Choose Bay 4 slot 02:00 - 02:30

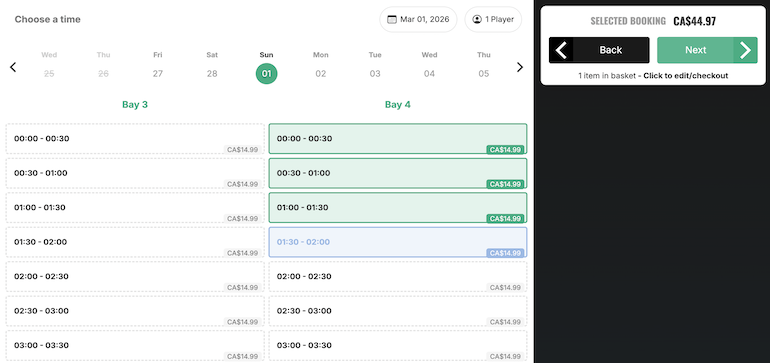[x=398, y=276]
